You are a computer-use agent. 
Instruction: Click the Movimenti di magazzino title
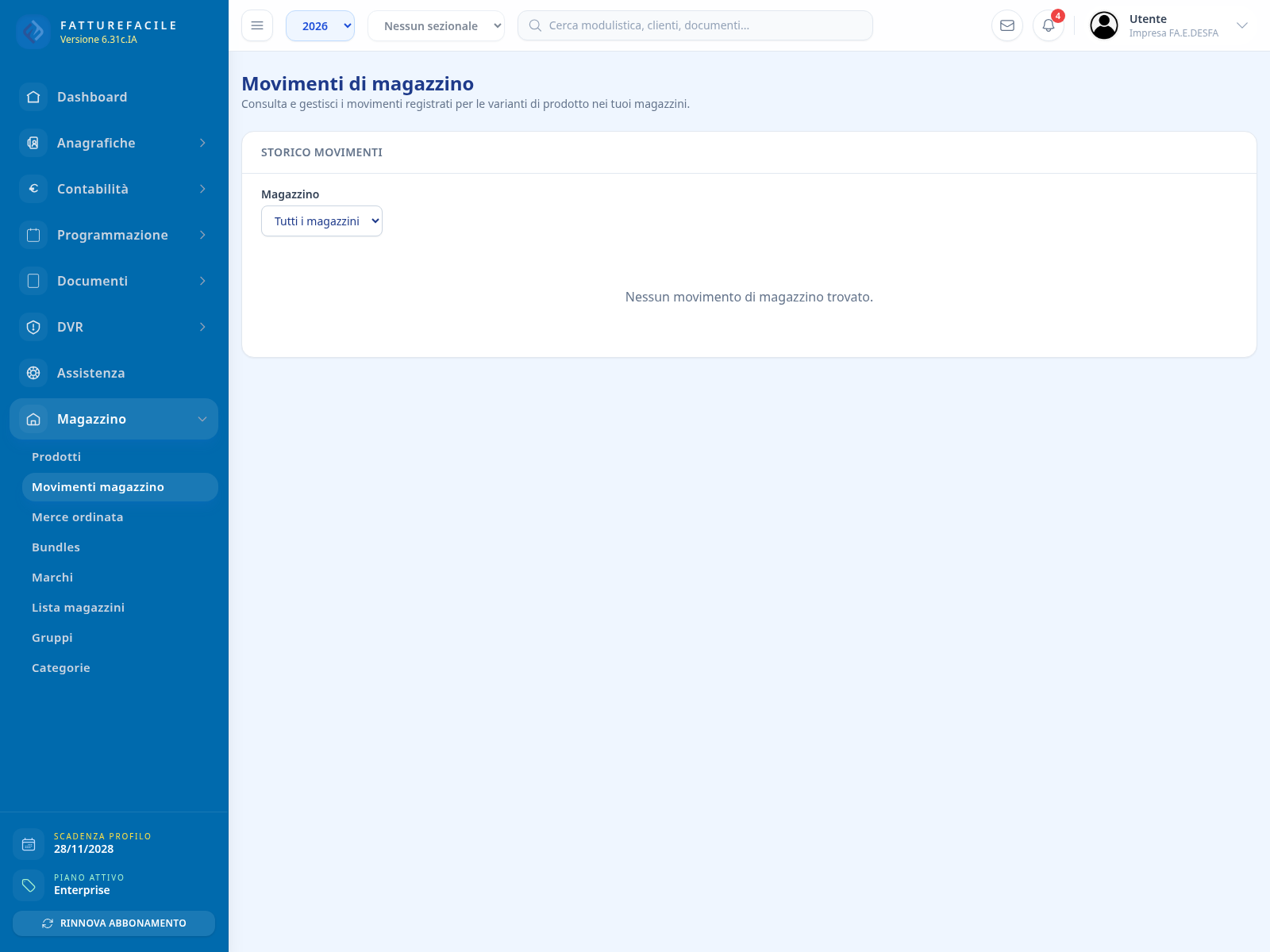click(357, 83)
